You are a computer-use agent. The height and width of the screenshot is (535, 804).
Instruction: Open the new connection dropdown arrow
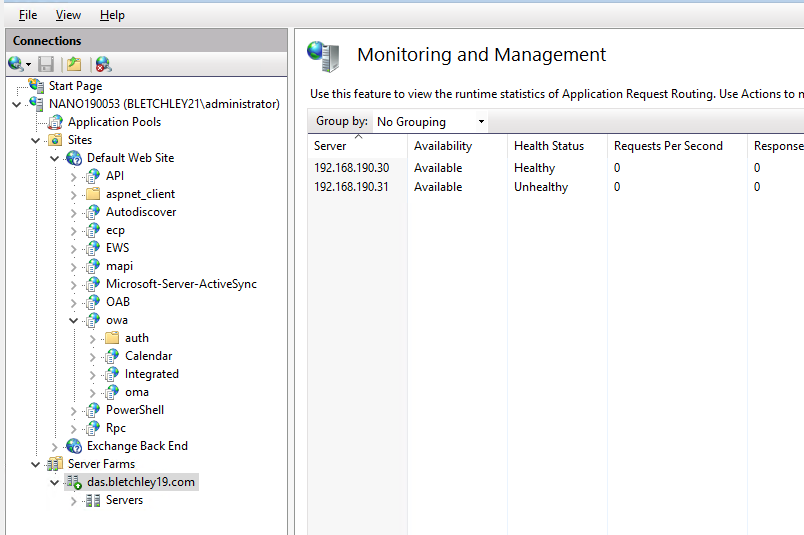coord(28,65)
